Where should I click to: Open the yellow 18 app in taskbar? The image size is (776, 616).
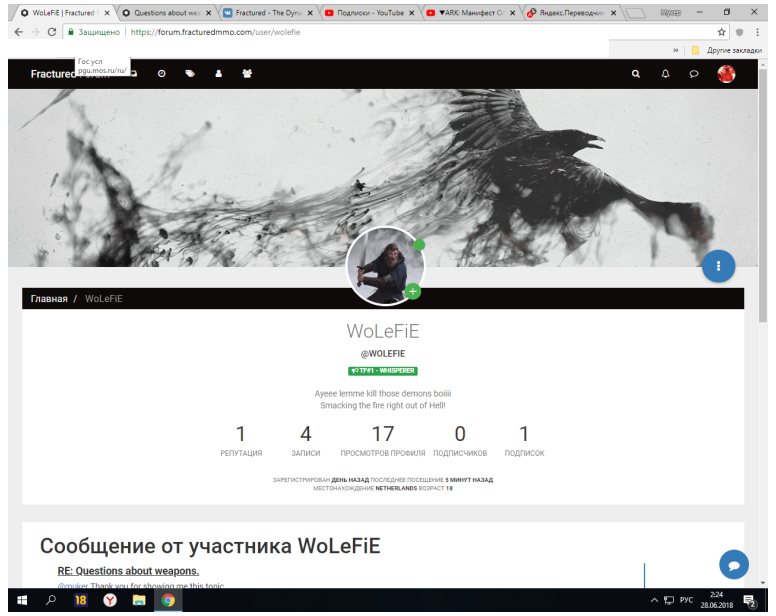tap(81, 600)
